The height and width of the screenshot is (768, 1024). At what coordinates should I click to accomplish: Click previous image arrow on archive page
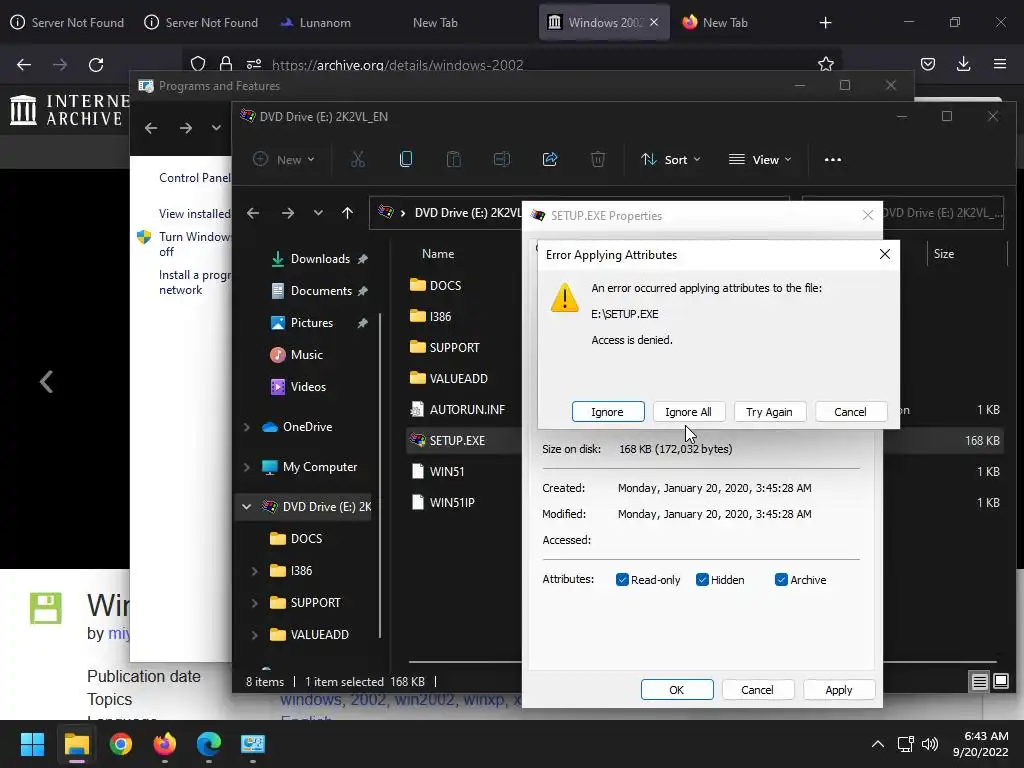(x=46, y=381)
